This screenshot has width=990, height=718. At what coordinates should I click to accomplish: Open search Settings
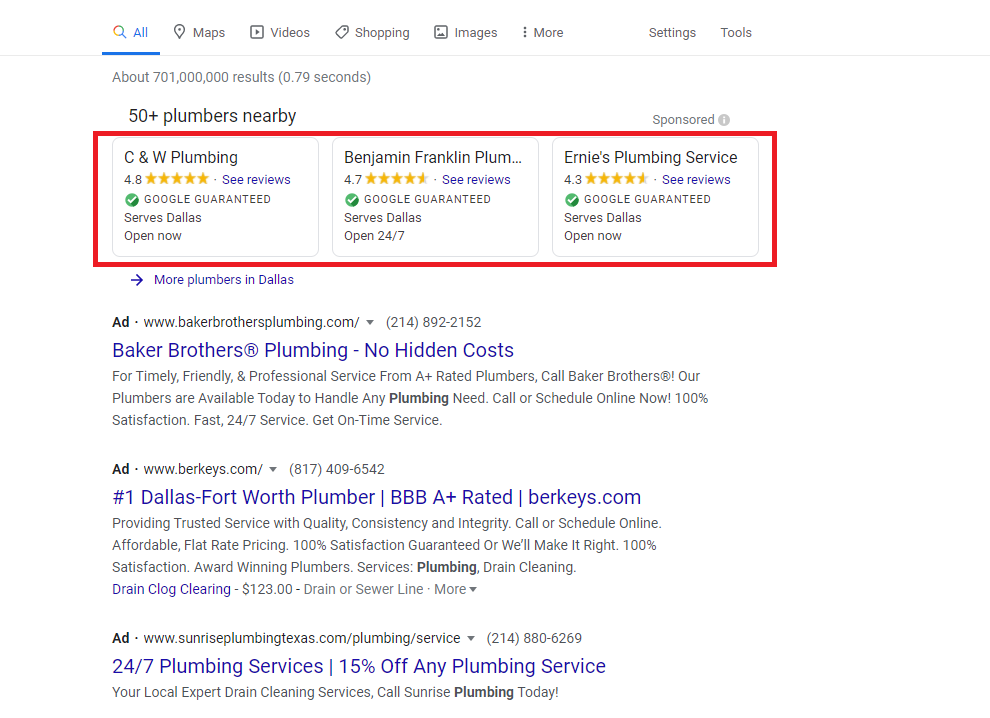tap(672, 32)
